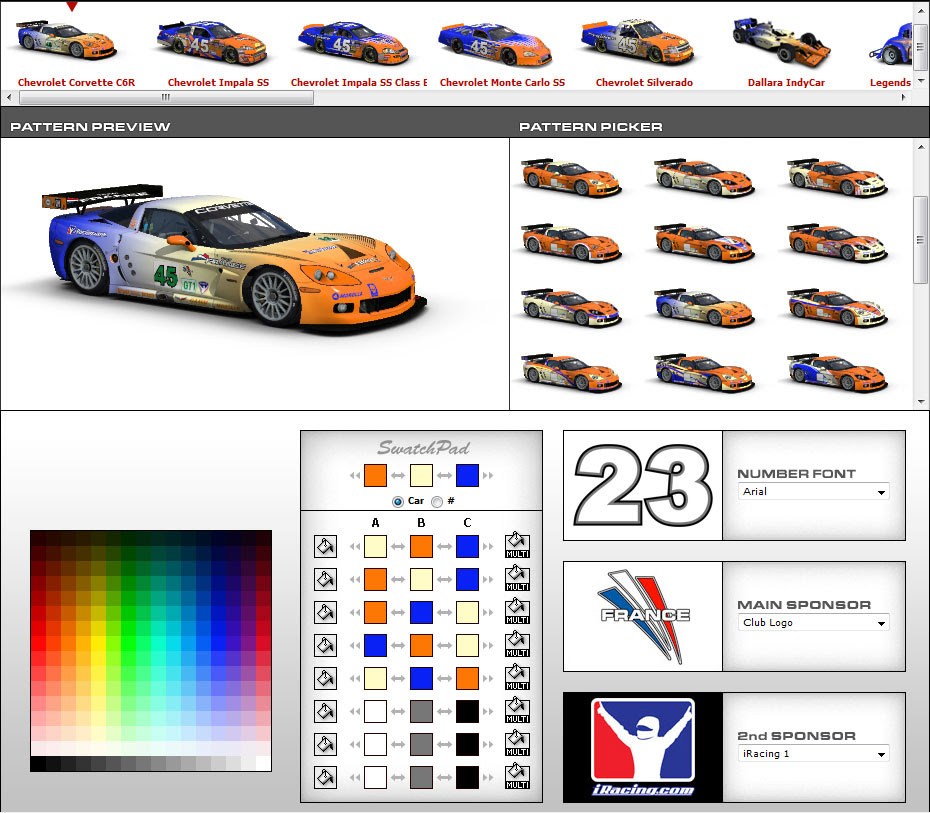
Task: Open the Number Font dropdown
Action: (814, 492)
